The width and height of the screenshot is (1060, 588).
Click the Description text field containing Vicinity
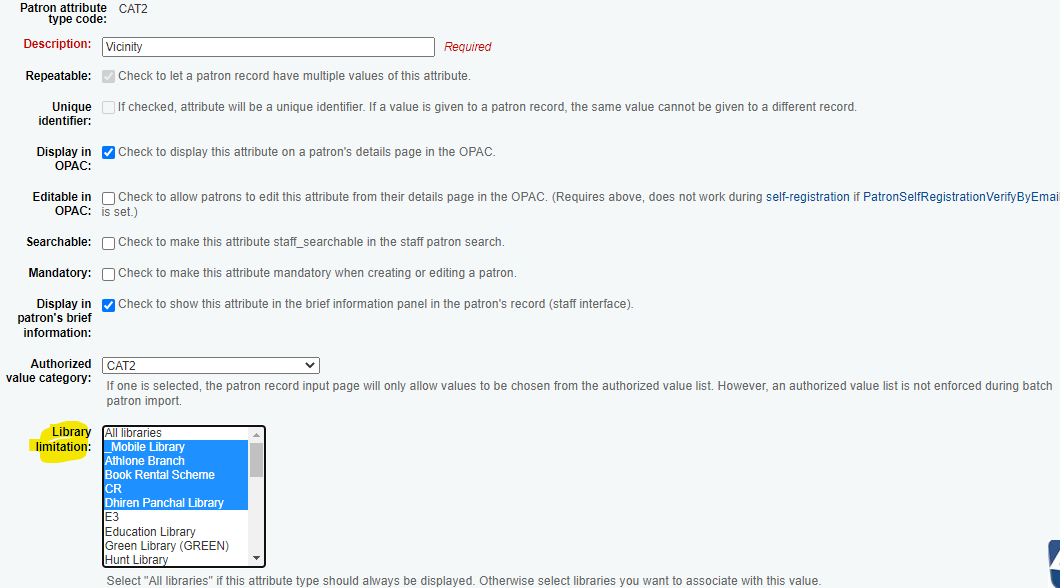coord(268,47)
